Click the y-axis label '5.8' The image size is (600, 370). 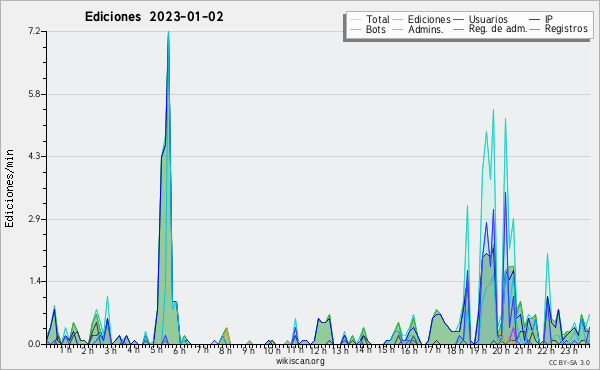point(34,94)
